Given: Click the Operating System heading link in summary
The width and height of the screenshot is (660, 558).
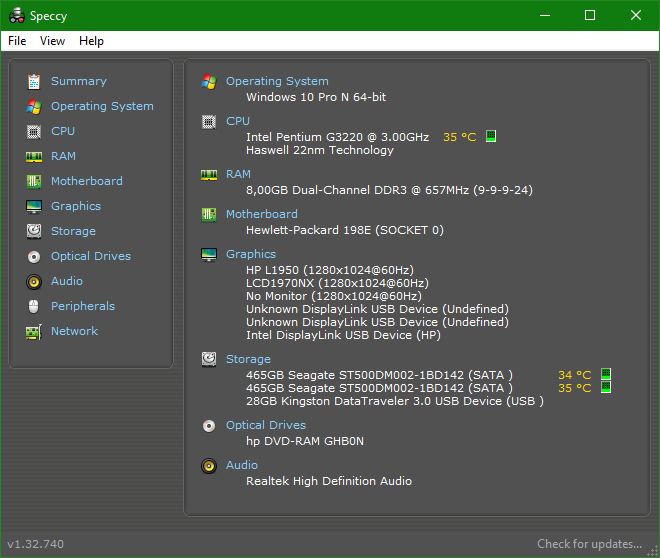Looking at the screenshot, I should pos(277,81).
